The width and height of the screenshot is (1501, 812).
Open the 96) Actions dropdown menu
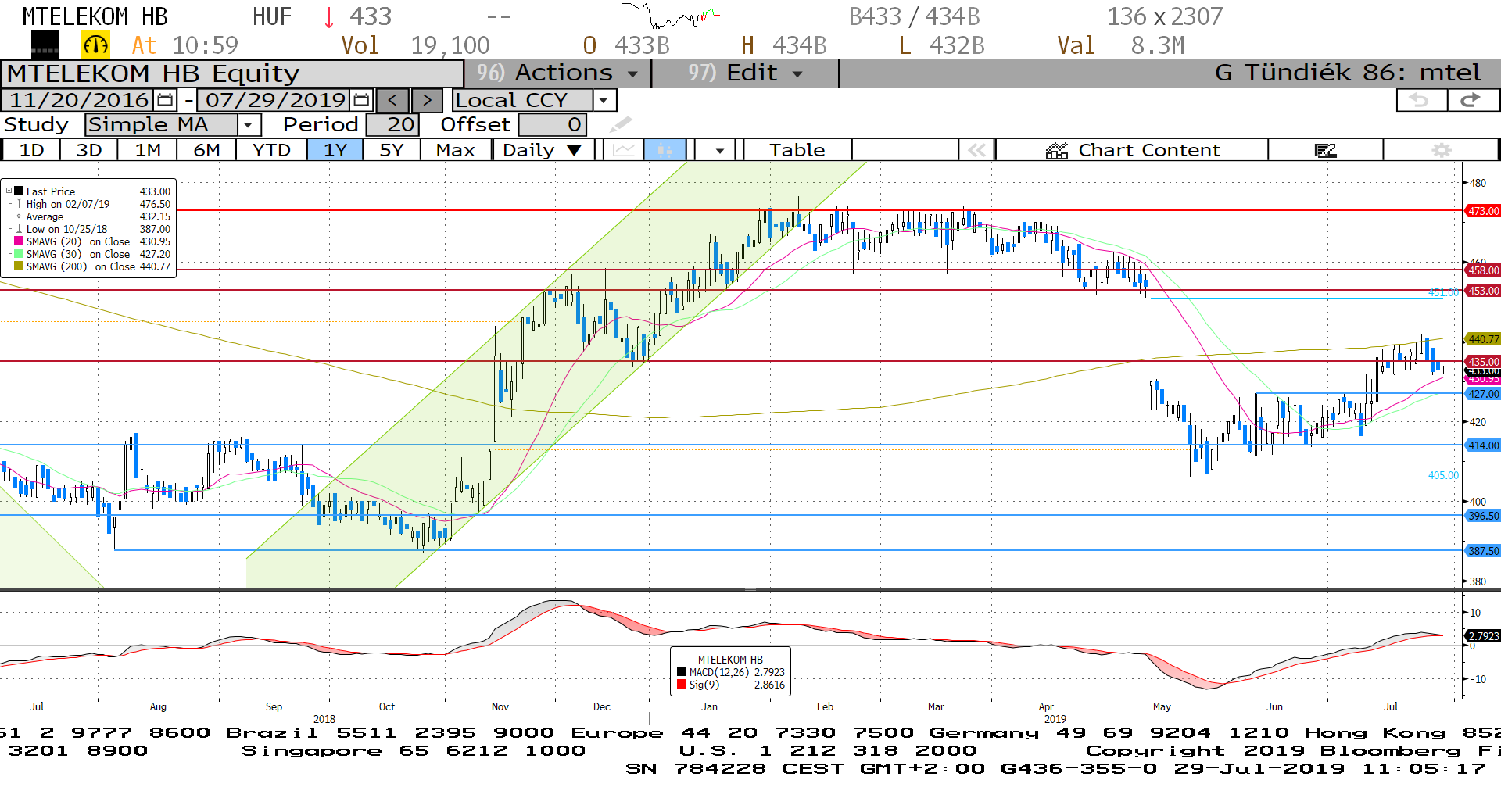[557, 73]
